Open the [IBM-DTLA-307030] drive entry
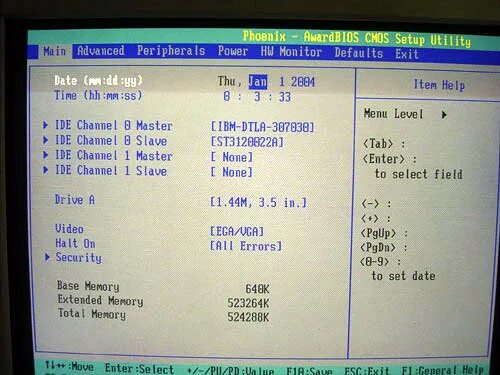 pos(262,127)
